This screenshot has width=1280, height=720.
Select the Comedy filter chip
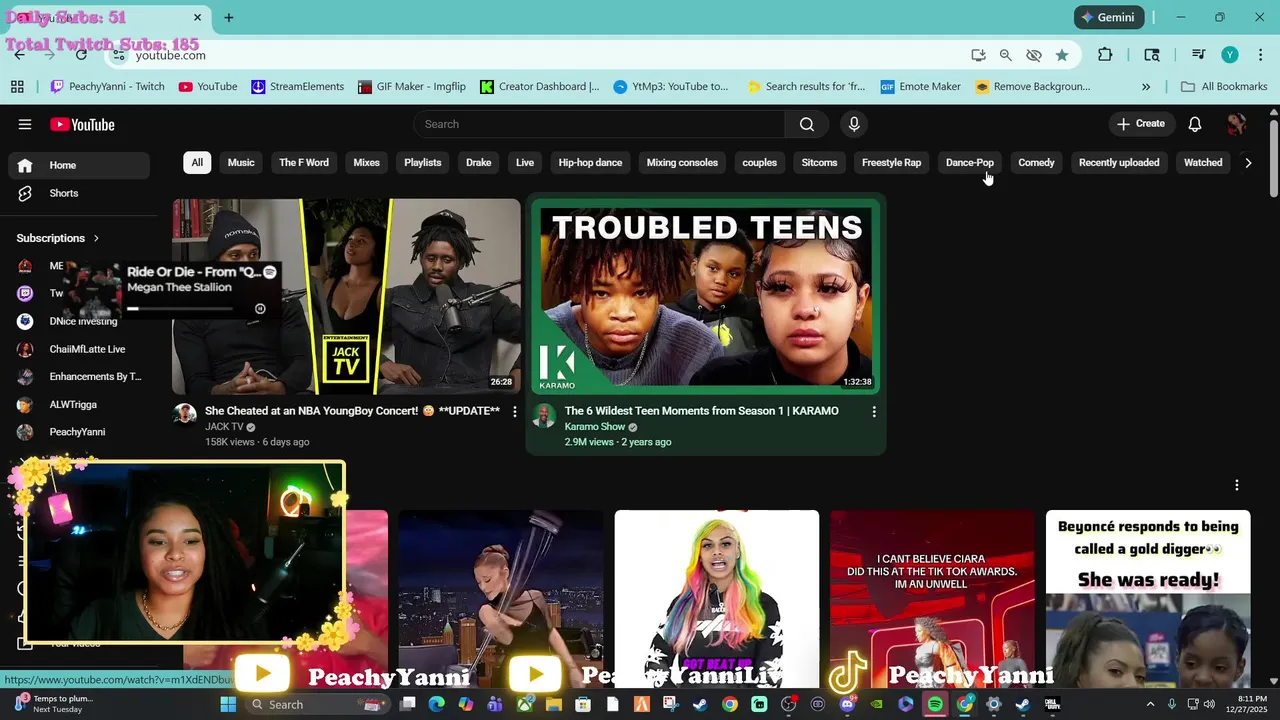[1036, 162]
